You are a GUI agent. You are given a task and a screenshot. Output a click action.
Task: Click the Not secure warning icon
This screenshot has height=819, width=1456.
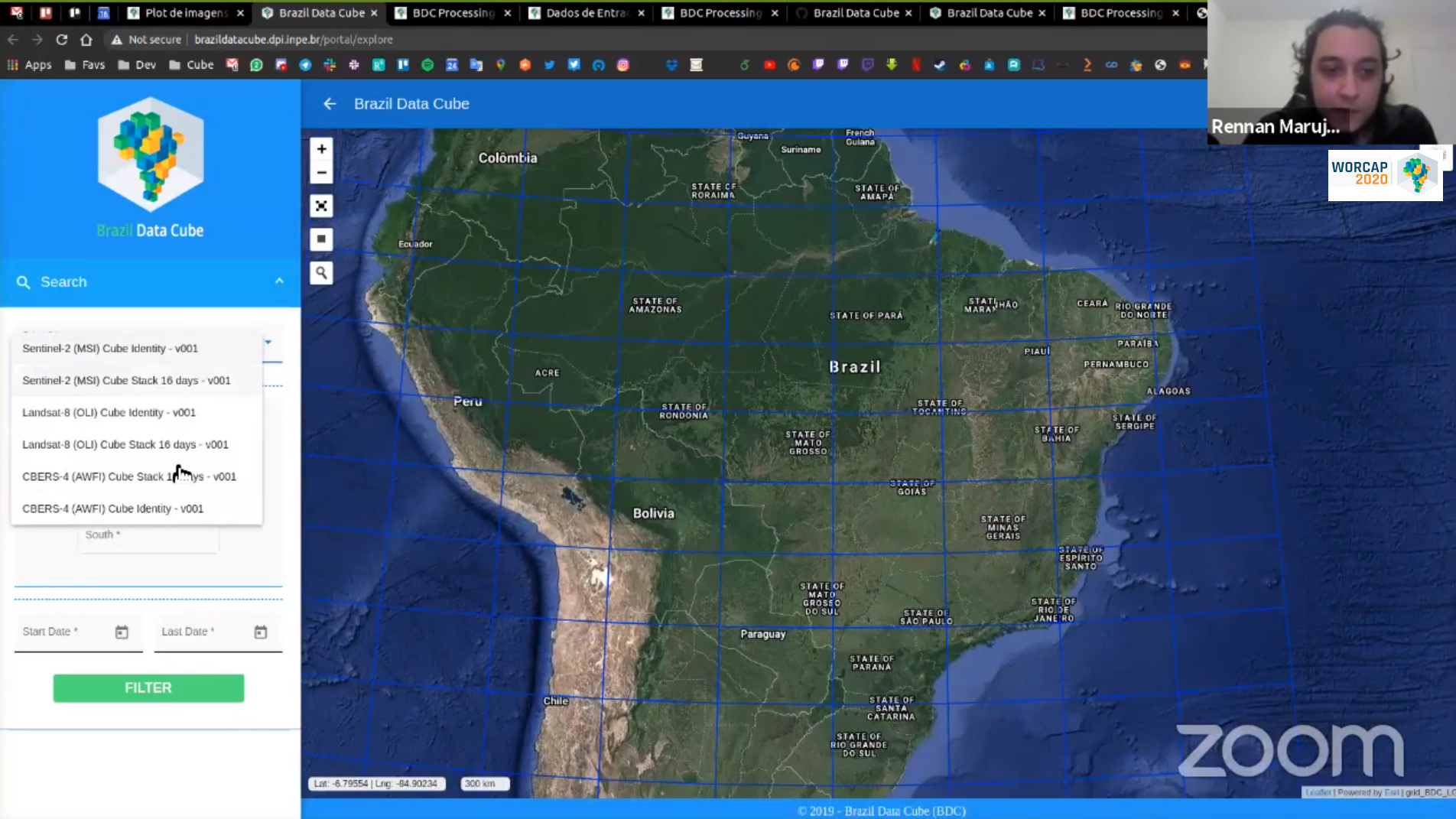(x=116, y=40)
